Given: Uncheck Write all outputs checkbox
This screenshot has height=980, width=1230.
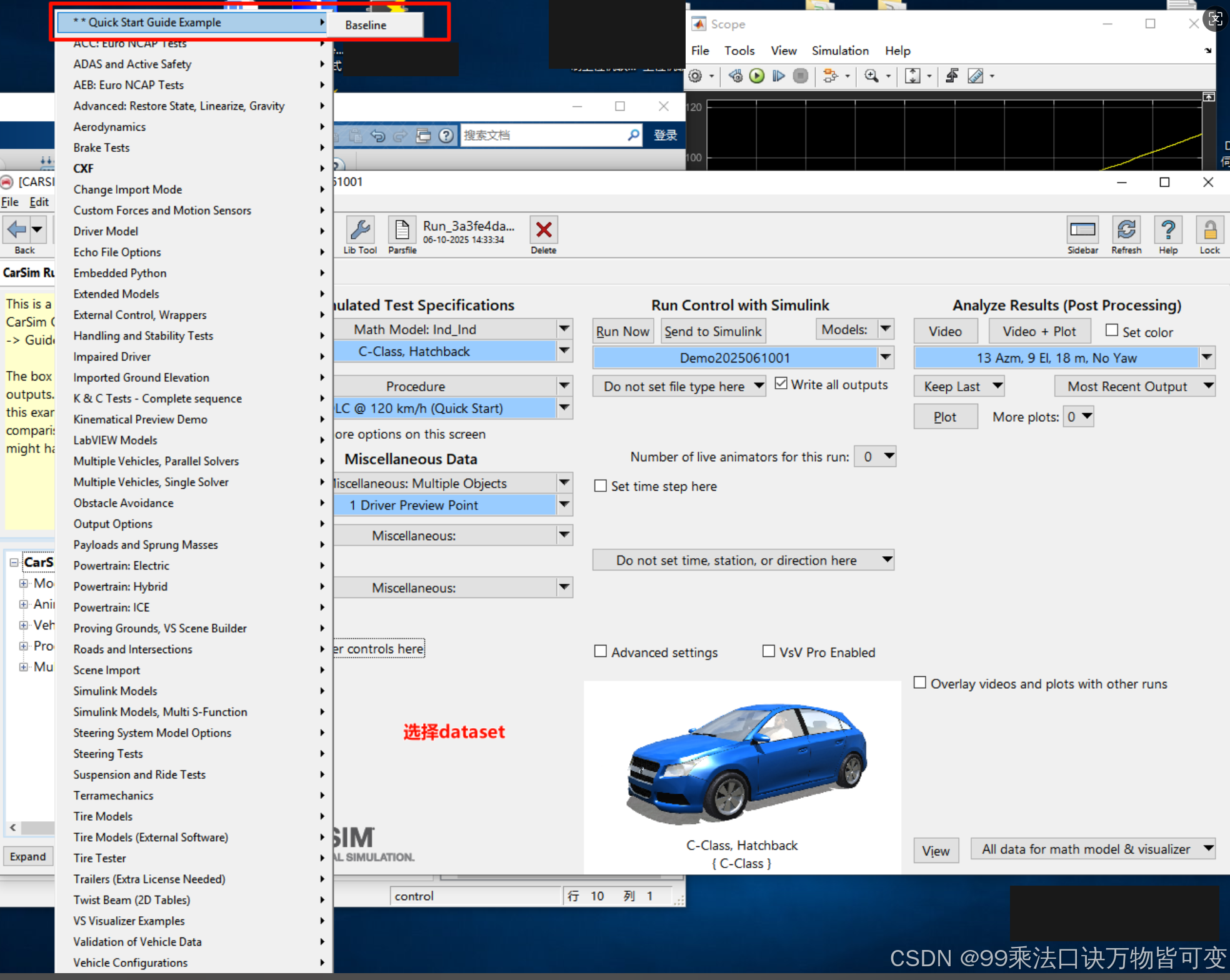Looking at the screenshot, I should pos(781,384).
